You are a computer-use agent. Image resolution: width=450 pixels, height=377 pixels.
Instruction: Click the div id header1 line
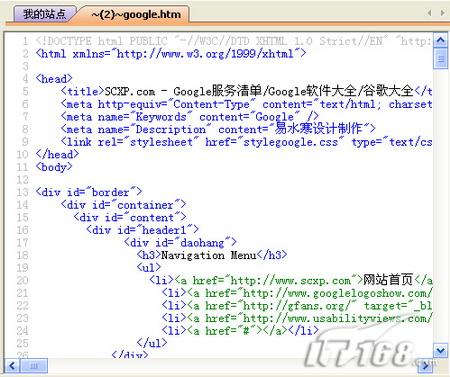point(142,230)
